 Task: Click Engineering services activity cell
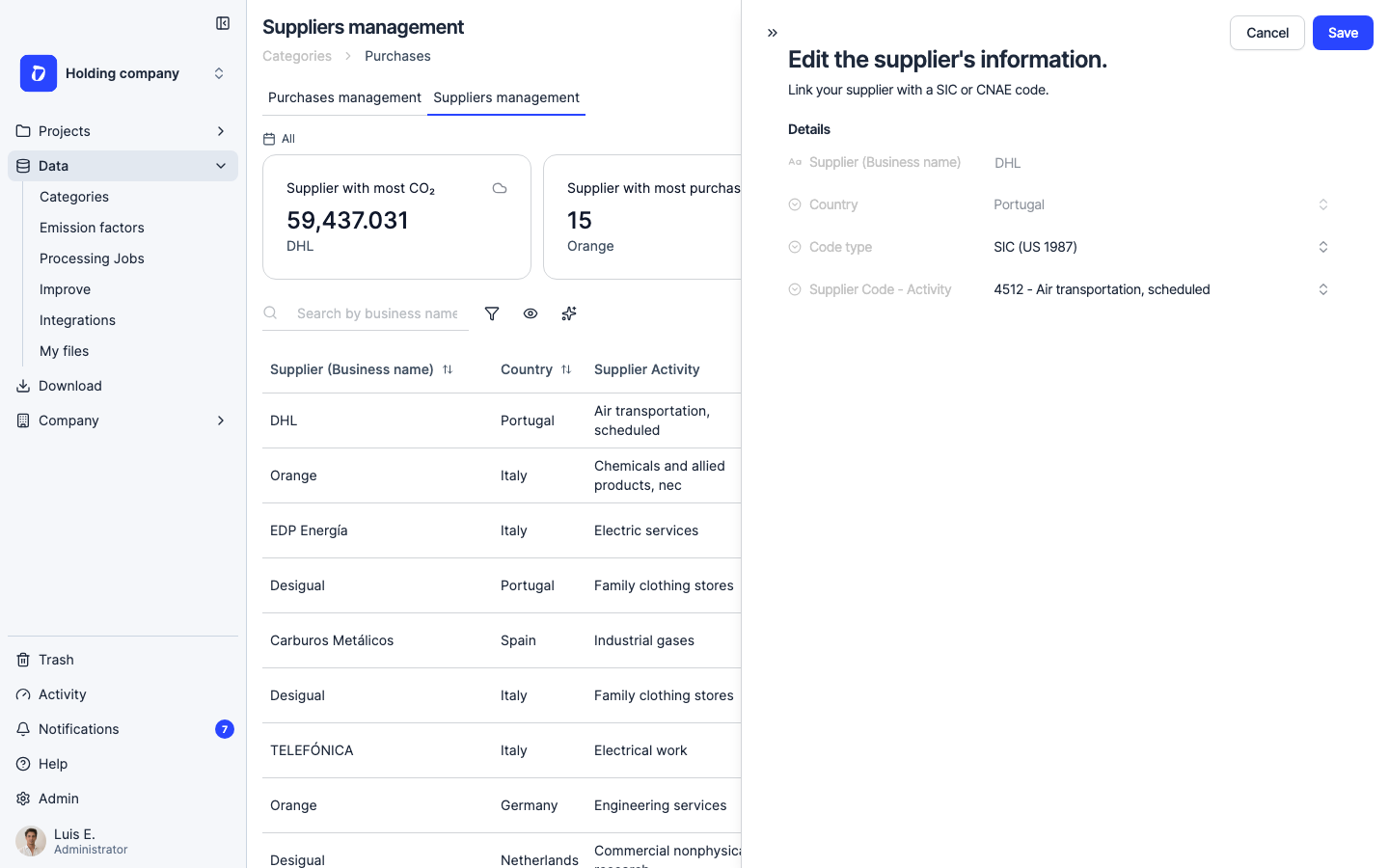coord(661,805)
